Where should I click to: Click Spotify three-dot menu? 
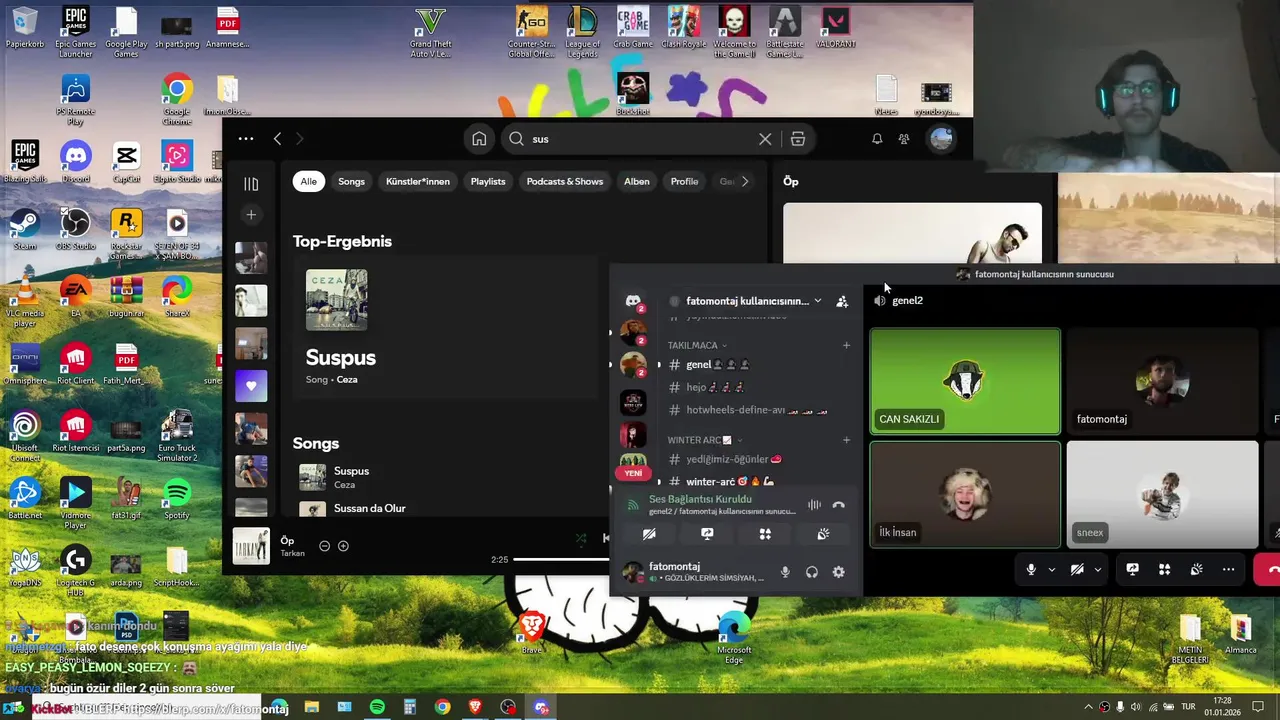(246, 139)
